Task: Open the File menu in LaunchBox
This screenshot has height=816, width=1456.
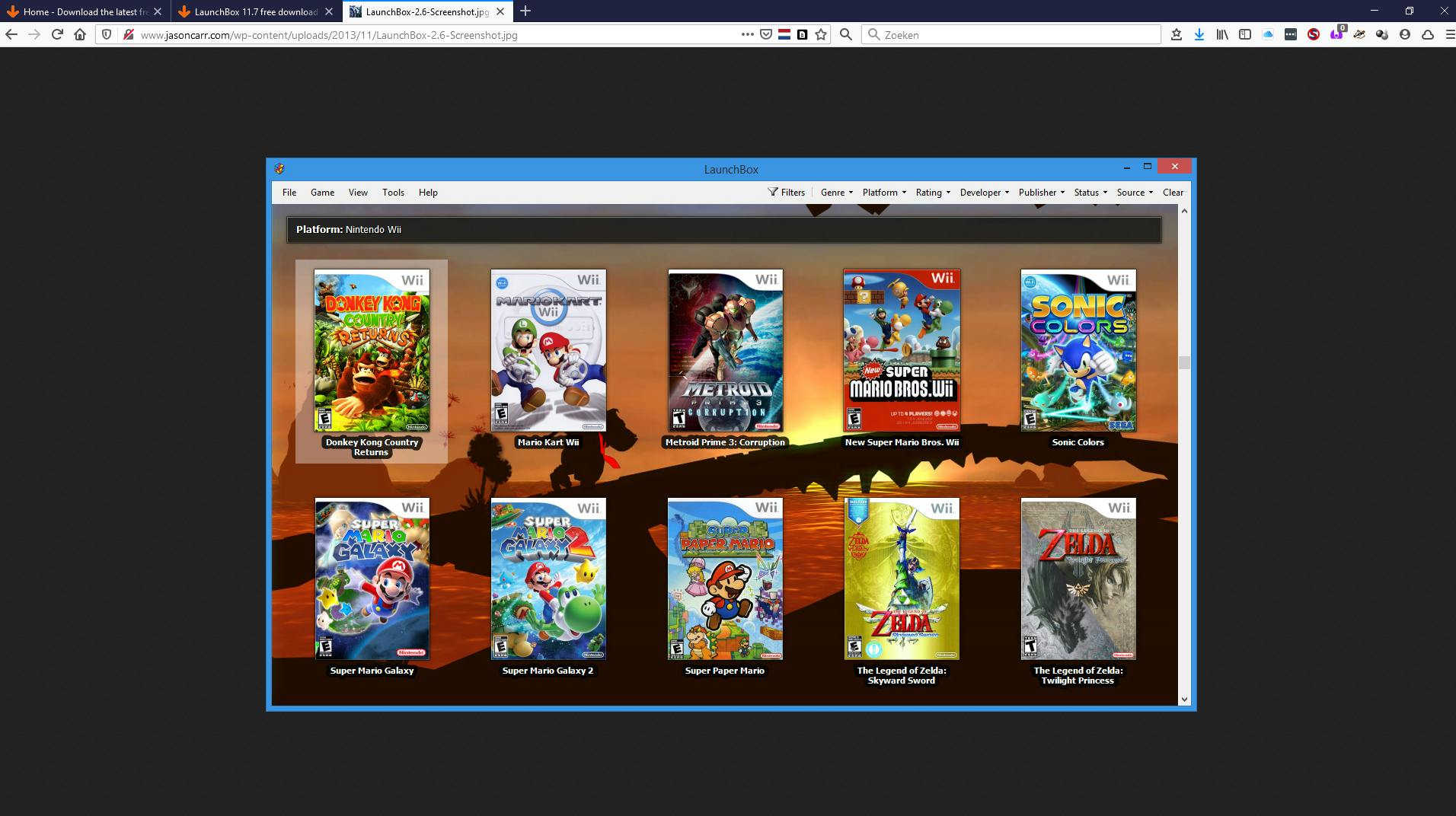Action: point(289,193)
